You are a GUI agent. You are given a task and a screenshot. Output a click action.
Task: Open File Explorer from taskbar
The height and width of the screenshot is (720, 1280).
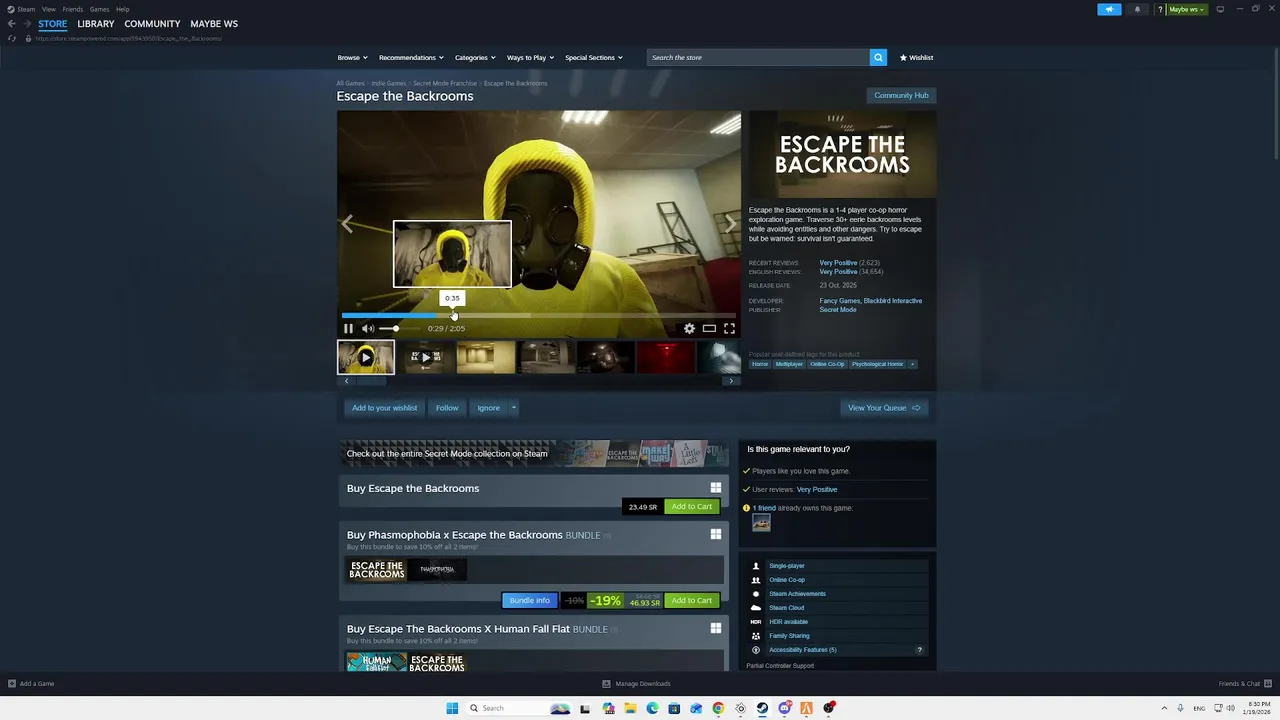630,708
